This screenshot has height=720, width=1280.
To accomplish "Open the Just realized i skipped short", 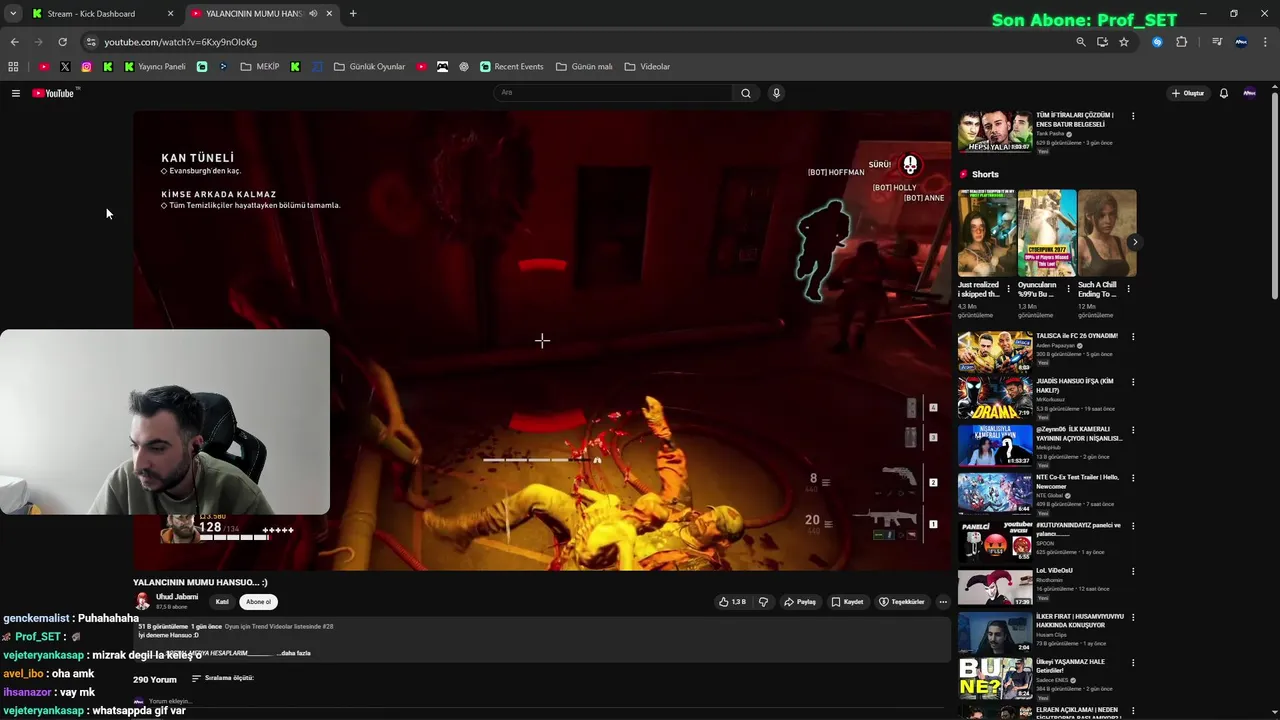I will [987, 233].
